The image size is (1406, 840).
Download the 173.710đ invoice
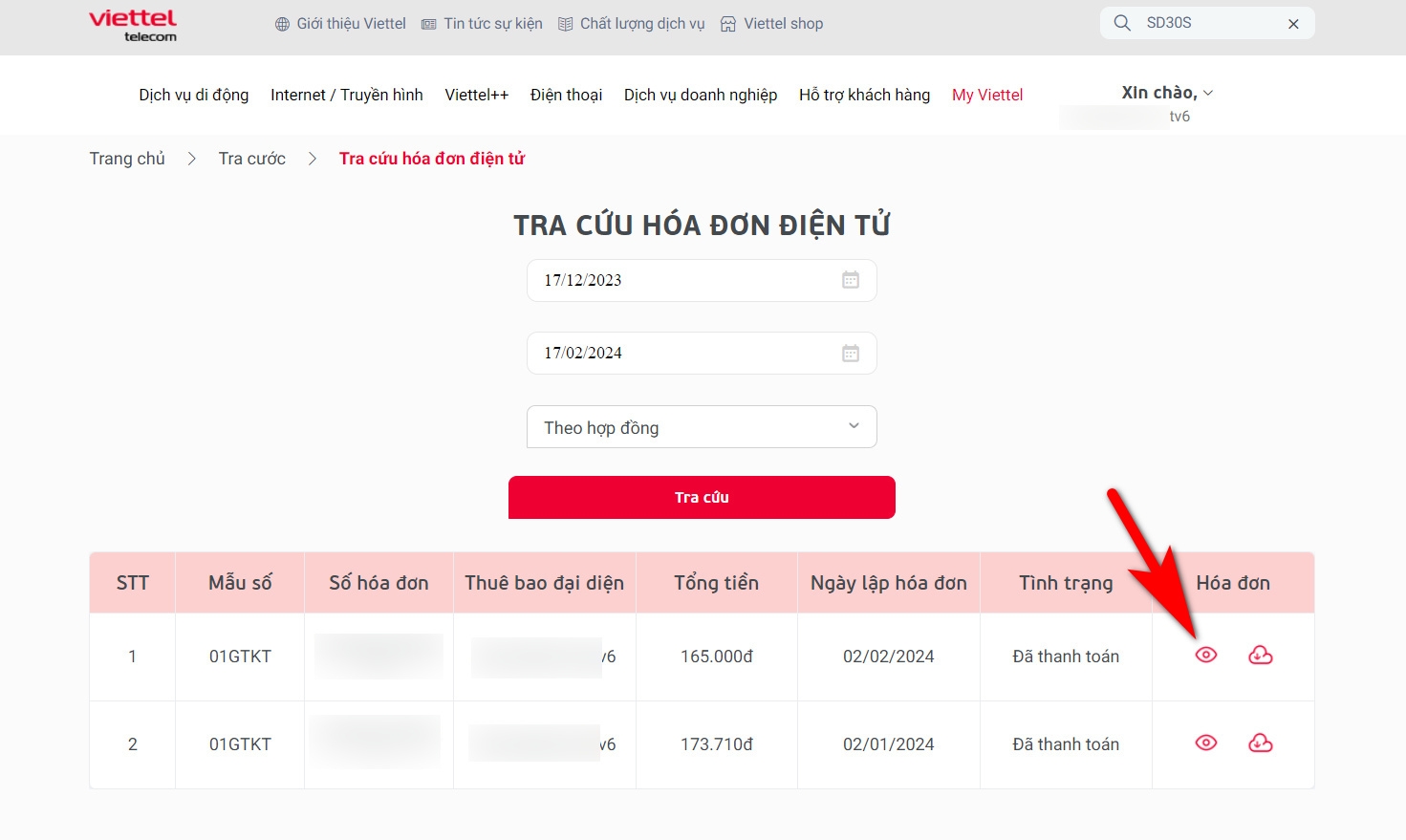click(1261, 743)
